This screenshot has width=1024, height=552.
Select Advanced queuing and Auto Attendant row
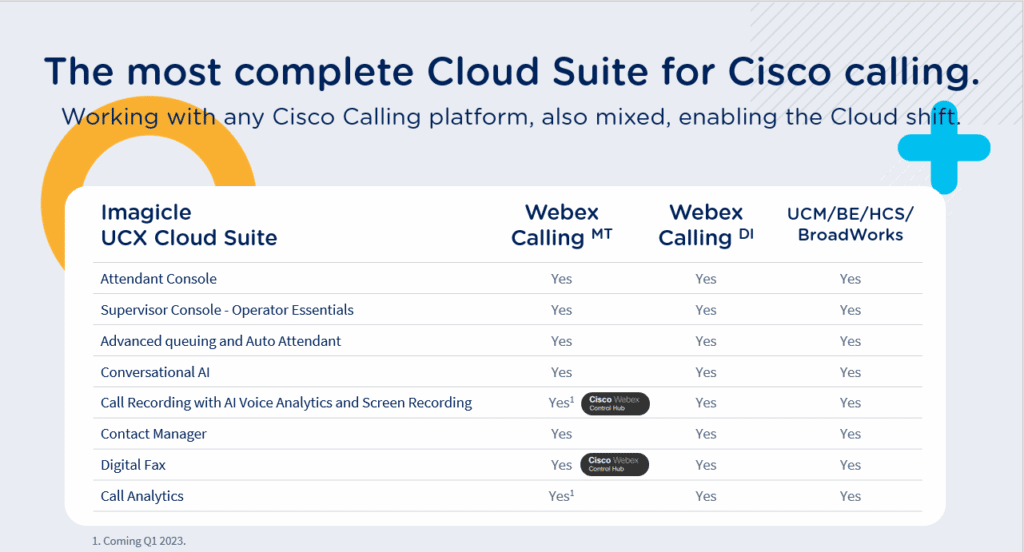tap(220, 341)
